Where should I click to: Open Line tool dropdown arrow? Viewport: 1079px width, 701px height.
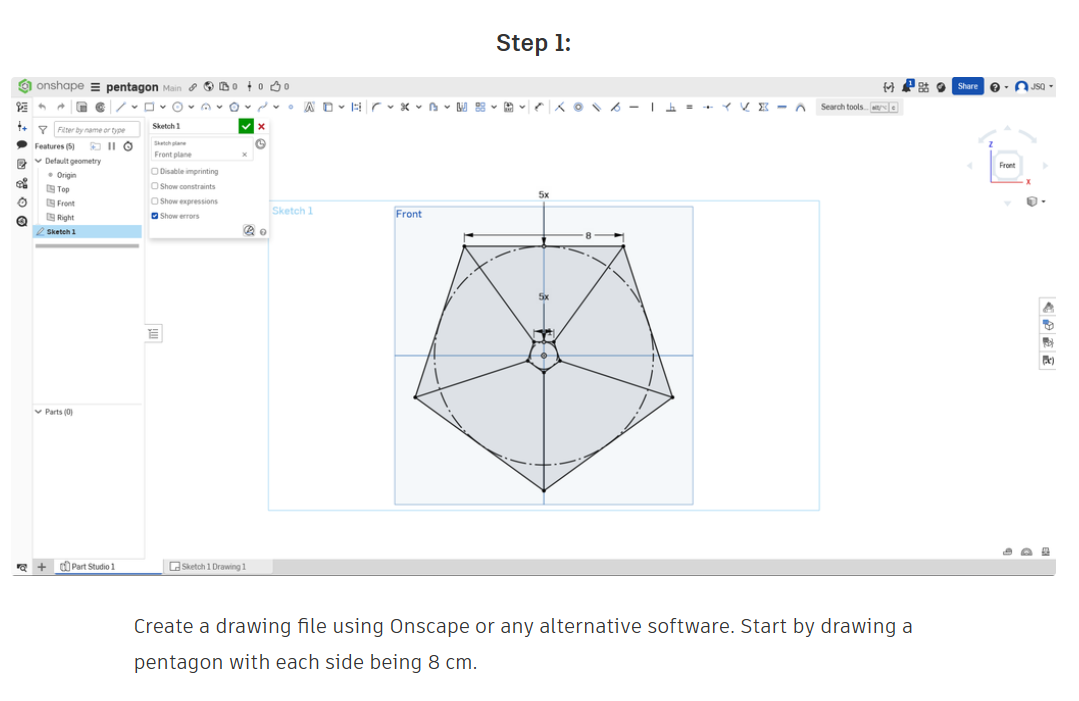134,107
